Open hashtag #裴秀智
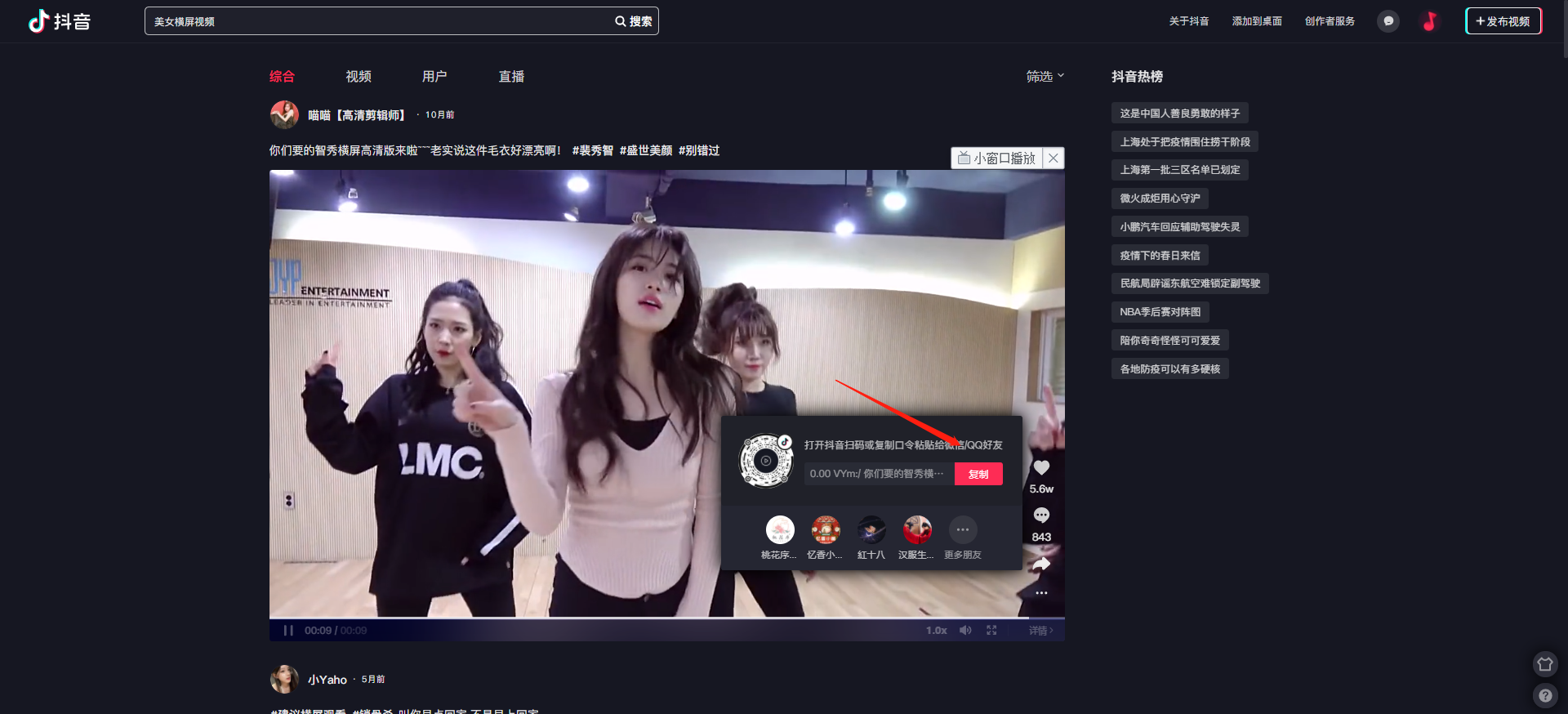The width and height of the screenshot is (1568, 714). click(593, 150)
